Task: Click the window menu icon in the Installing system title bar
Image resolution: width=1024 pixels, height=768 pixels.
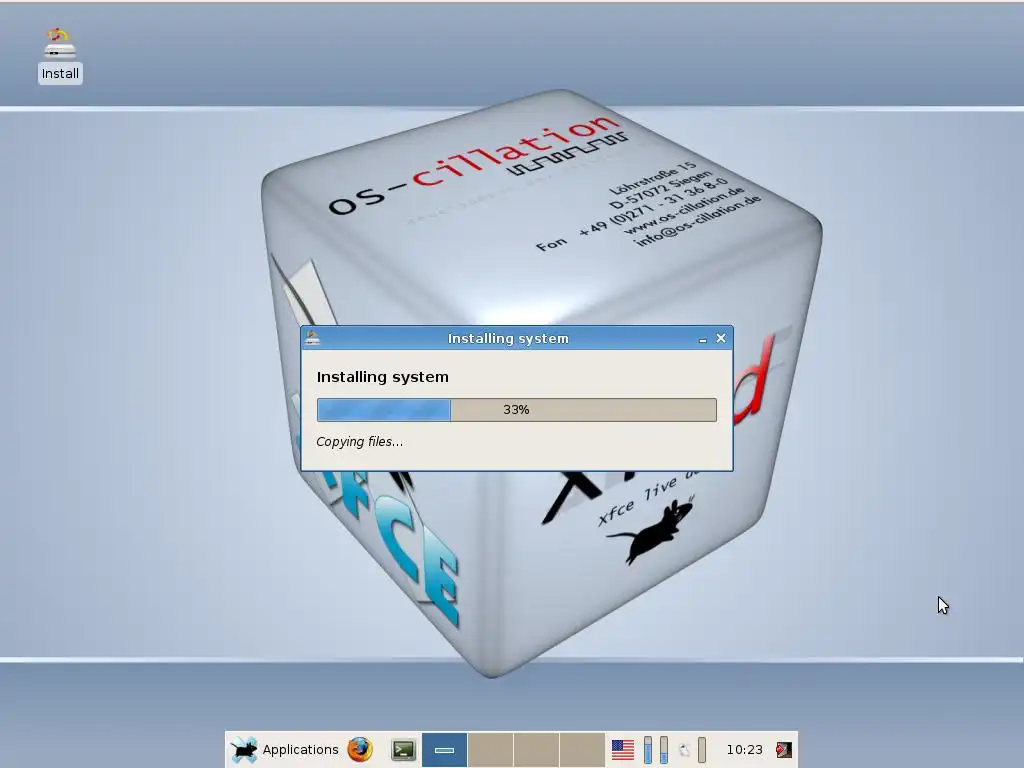Action: tap(313, 338)
